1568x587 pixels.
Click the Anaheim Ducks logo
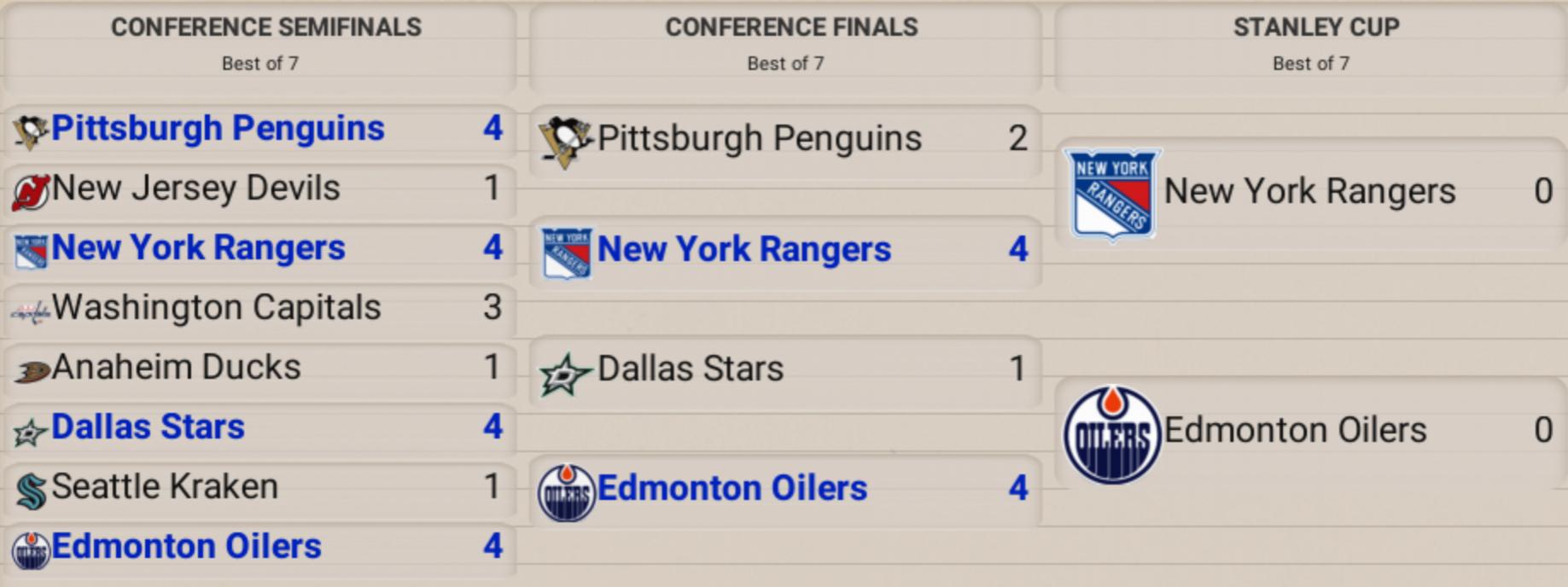click(x=32, y=370)
